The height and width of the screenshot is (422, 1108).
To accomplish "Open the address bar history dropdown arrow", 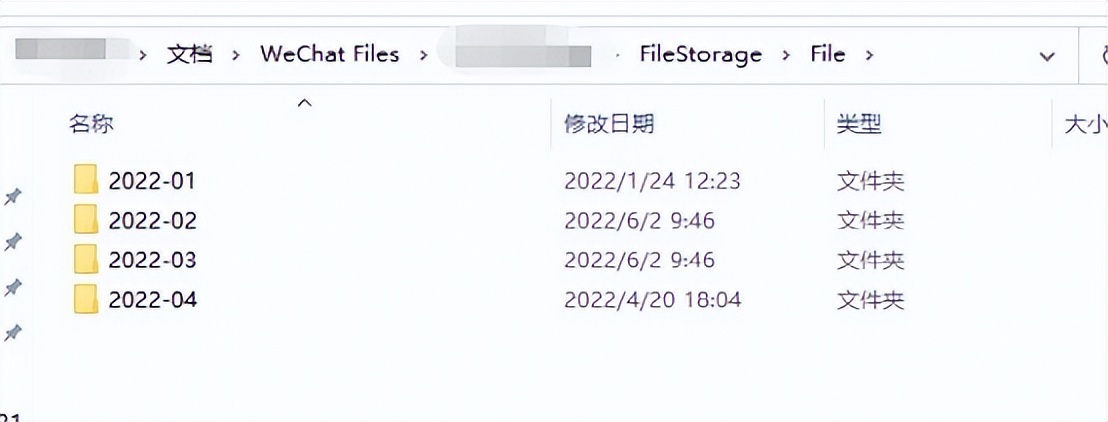I will (x=1046, y=56).
